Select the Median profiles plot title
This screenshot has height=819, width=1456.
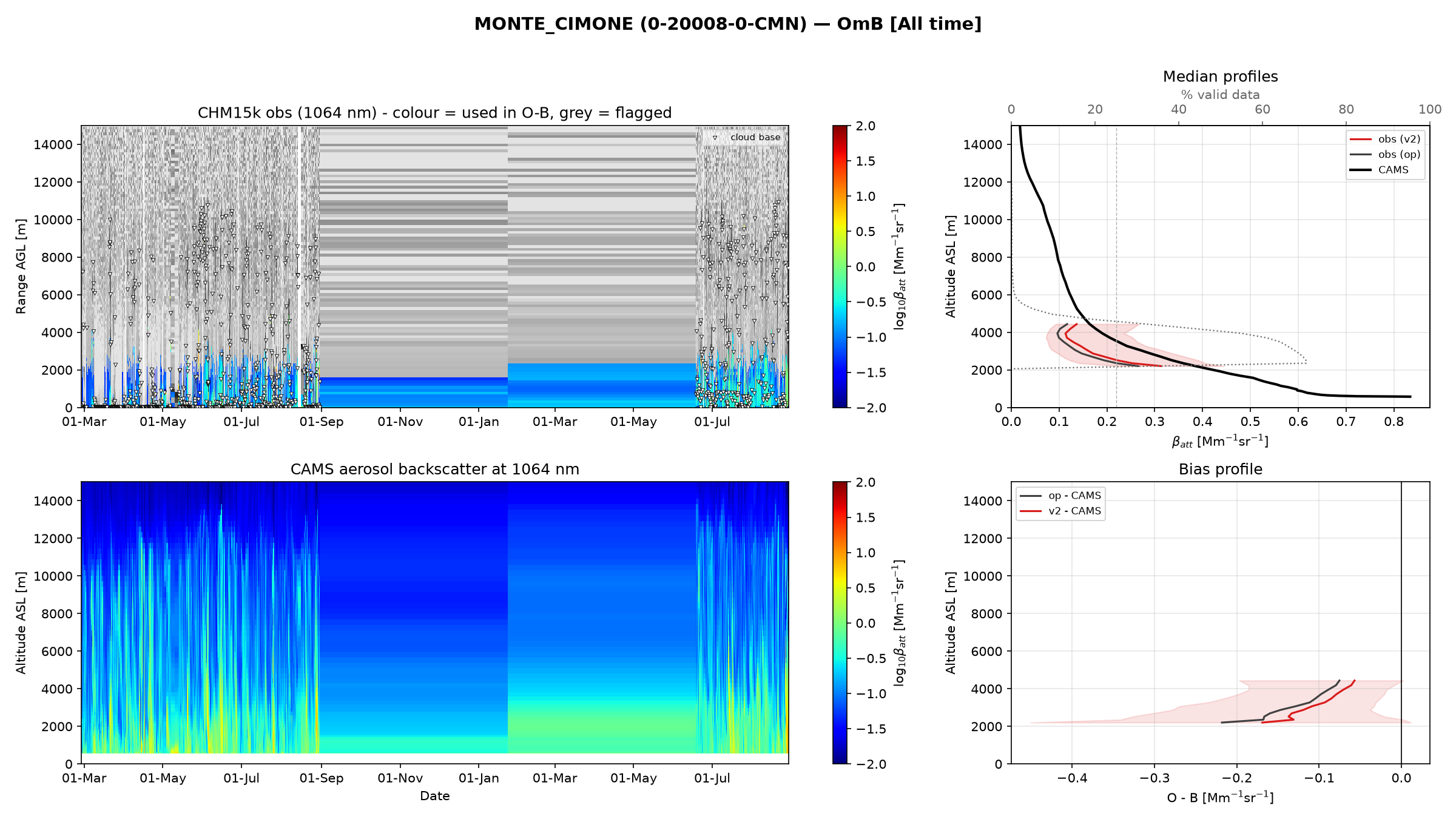click(1220, 76)
